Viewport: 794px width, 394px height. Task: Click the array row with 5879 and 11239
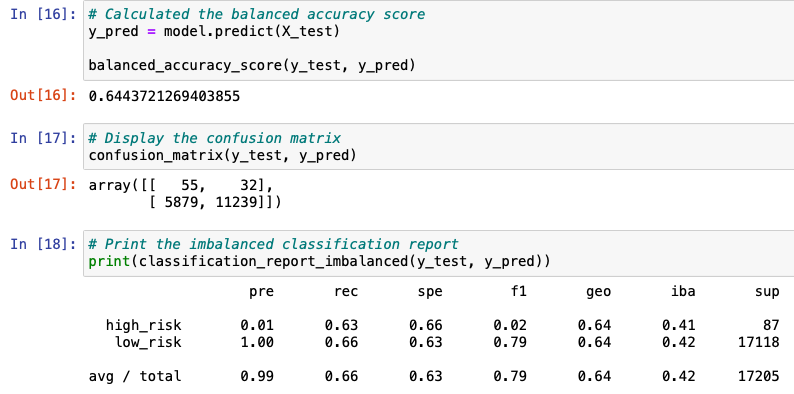[216, 203]
